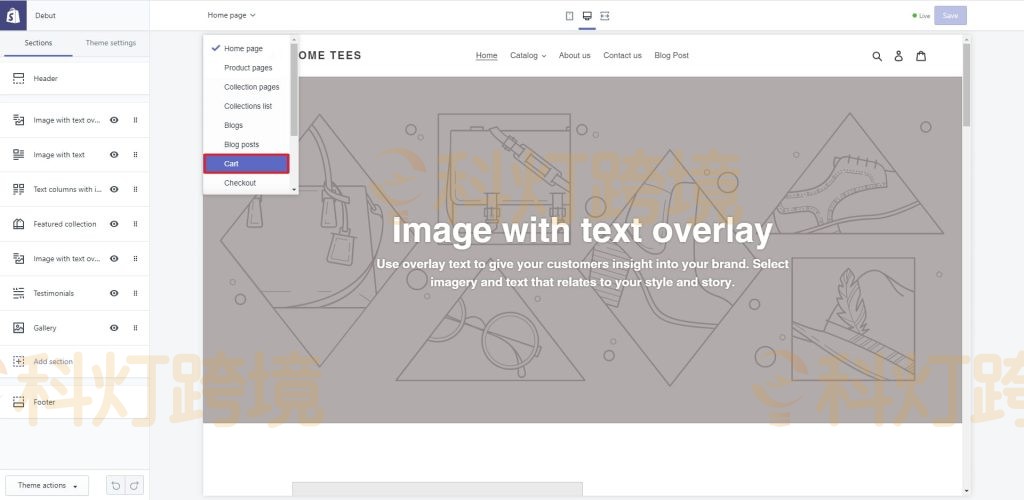
Task: Click the redo arrow button
Action: coord(134,486)
